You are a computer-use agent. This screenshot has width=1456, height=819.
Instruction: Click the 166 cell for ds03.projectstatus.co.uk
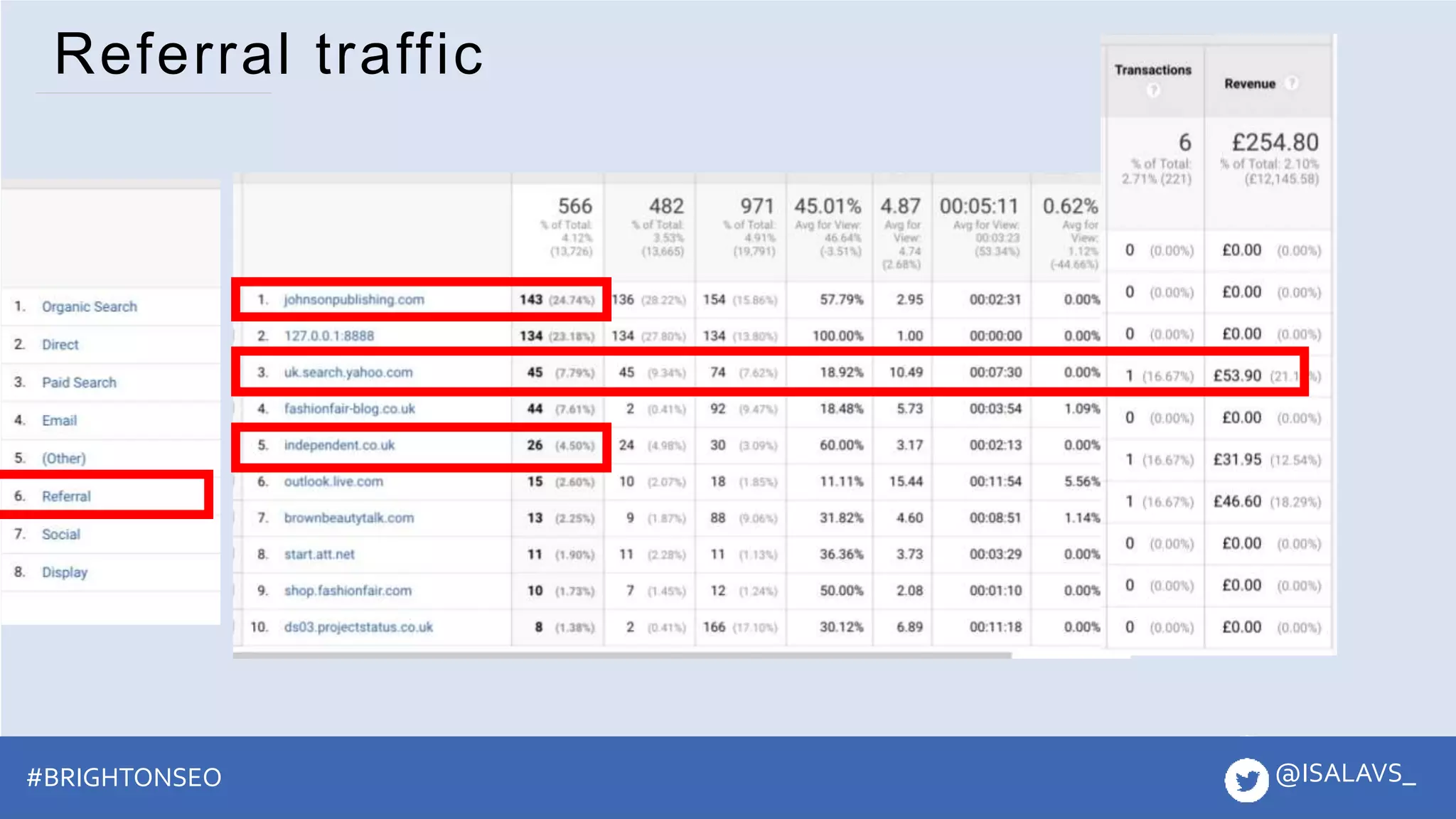[714, 627]
